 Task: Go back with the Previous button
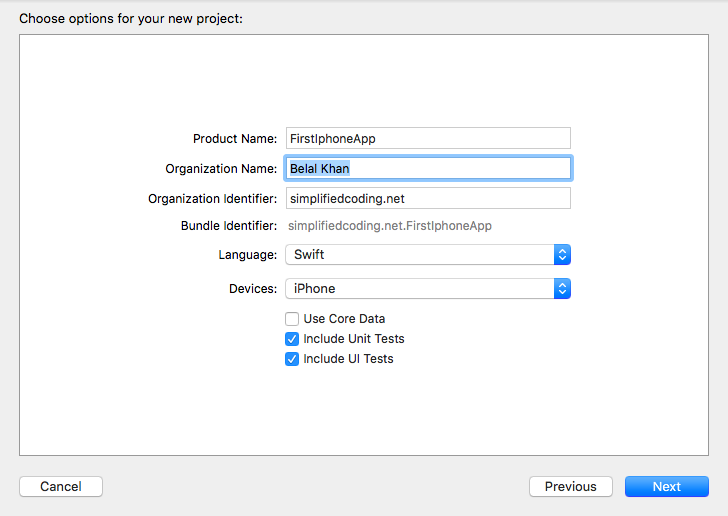571,486
